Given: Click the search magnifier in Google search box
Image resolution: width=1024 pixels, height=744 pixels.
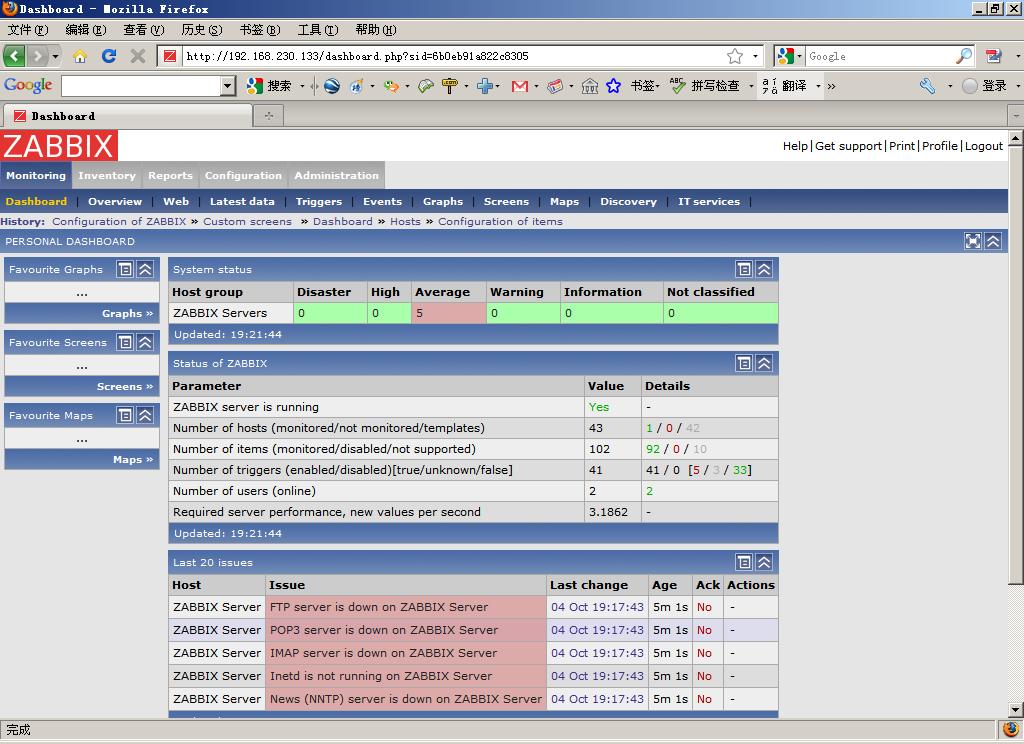Looking at the screenshot, I should pyautogui.click(x=963, y=56).
